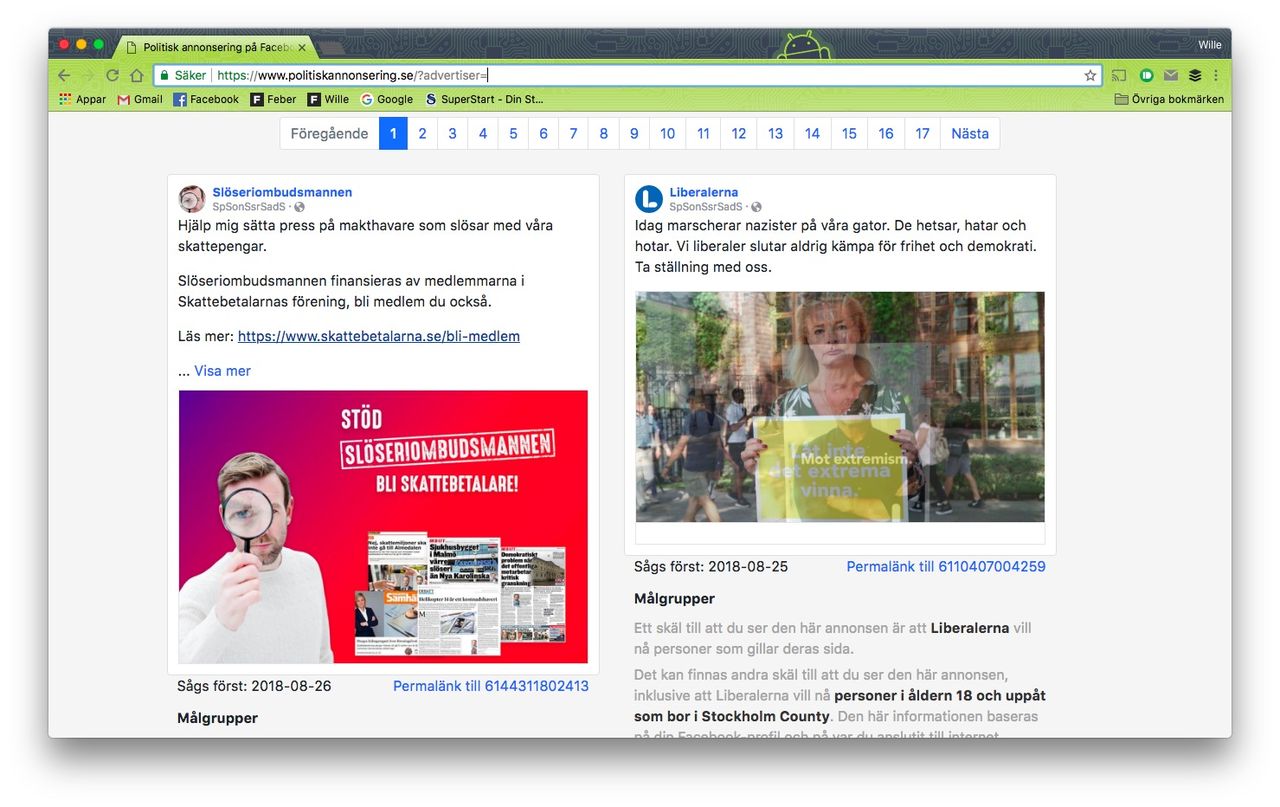Image resolution: width=1280 pixels, height=807 pixels.
Task: Go to page 10
Action: point(667,133)
